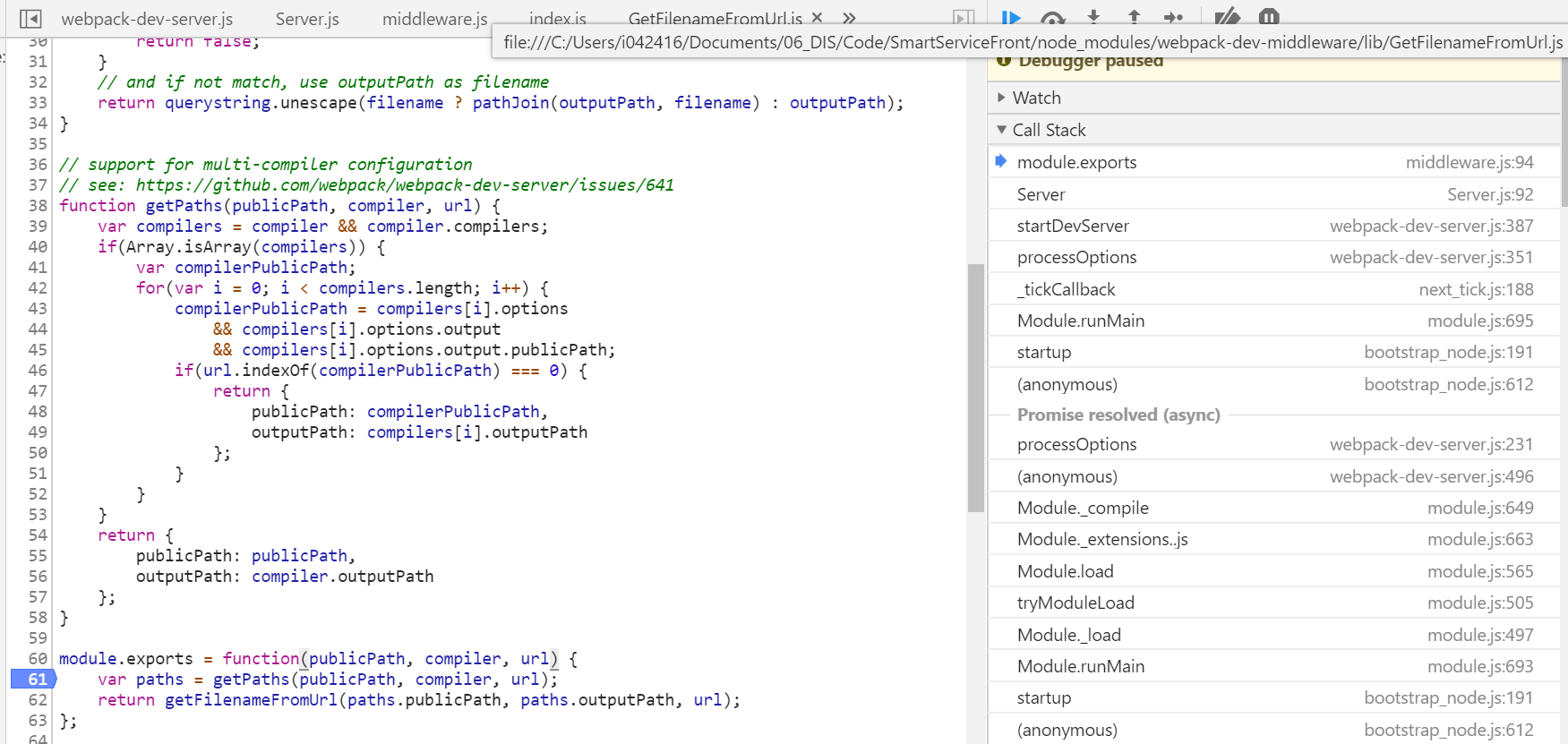Screen dimensions: 1568x744
Task: Click getFilenameFromUrl call on line 62
Action: pyautogui.click(x=251, y=700)
